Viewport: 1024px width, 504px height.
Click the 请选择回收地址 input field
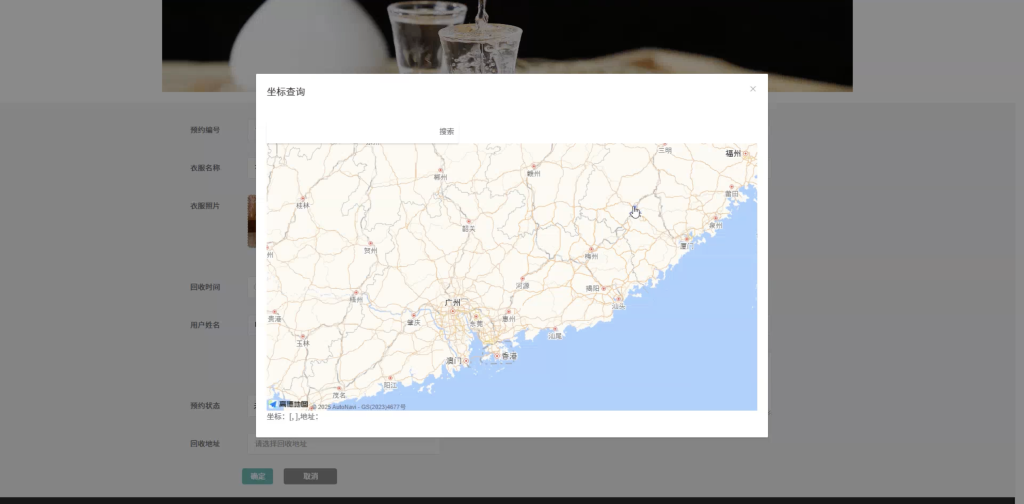344,444
